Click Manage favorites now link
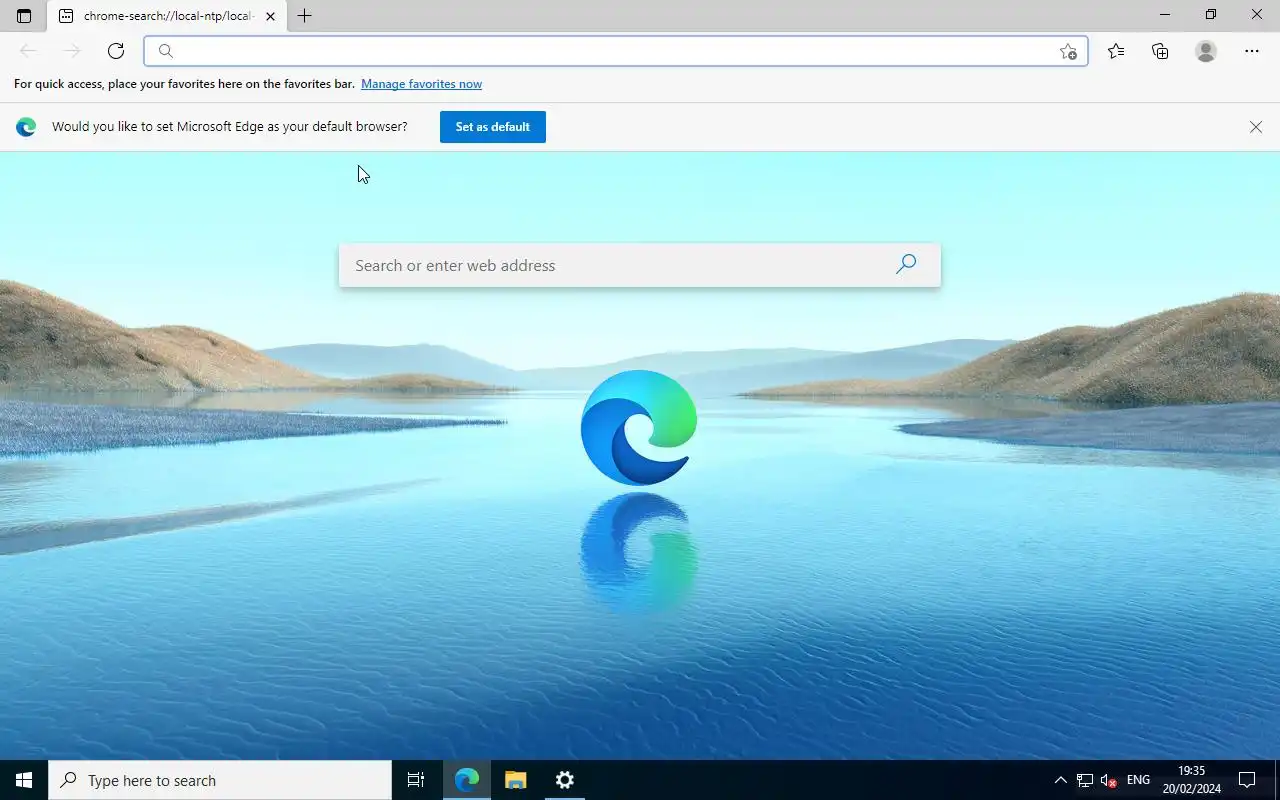This screenshot has height=800, width=1280. 421,84
